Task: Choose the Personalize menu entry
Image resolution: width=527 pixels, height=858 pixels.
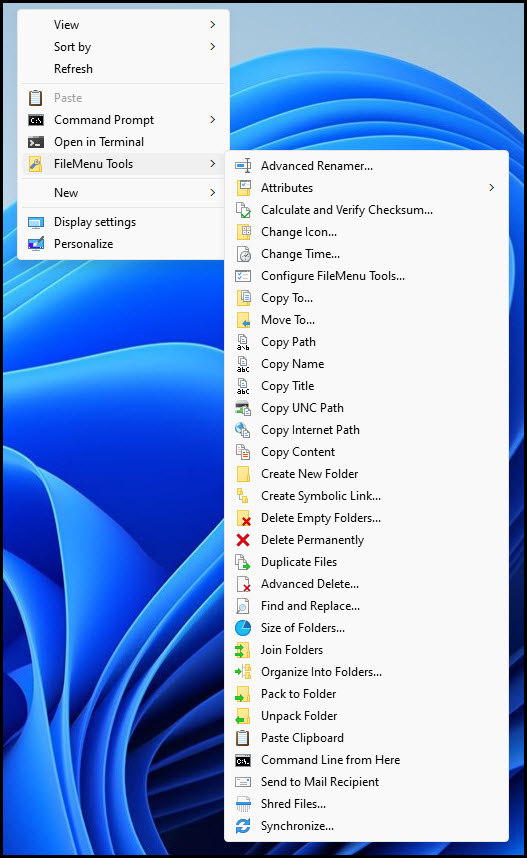Action: point(123,244)
